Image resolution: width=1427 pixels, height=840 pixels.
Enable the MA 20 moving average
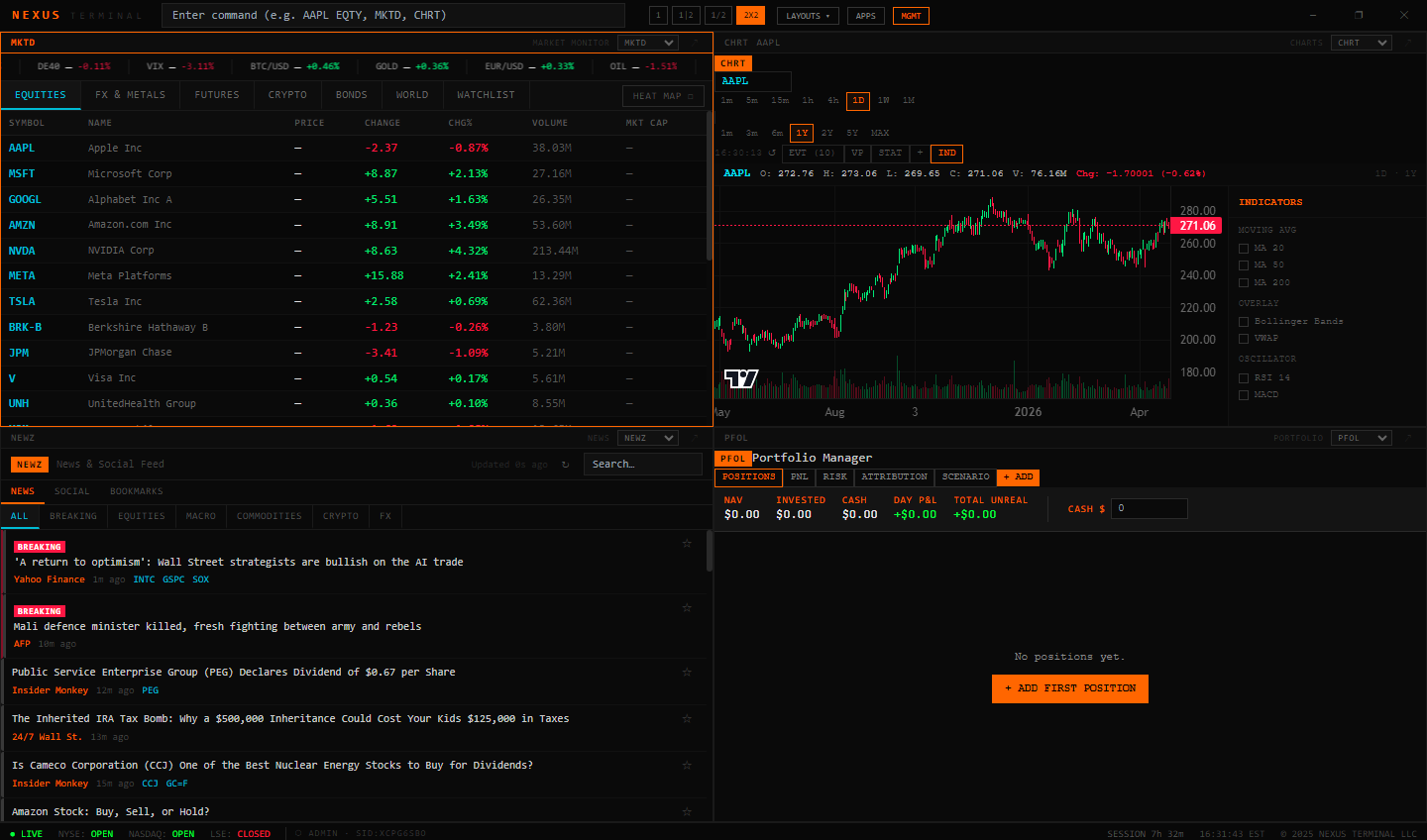pos(1244,248)
